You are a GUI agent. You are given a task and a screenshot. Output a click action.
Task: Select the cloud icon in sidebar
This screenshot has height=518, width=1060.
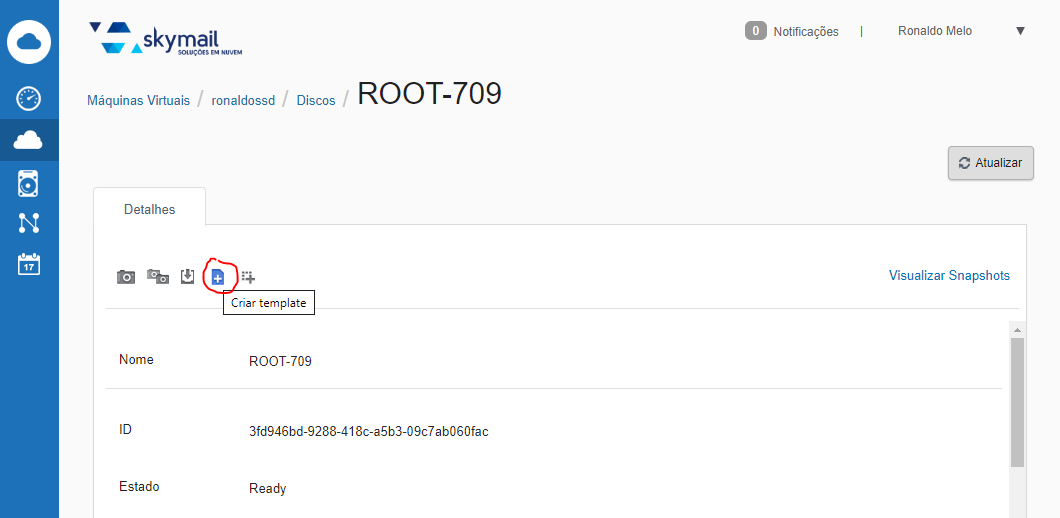click(x=29, y=140)
